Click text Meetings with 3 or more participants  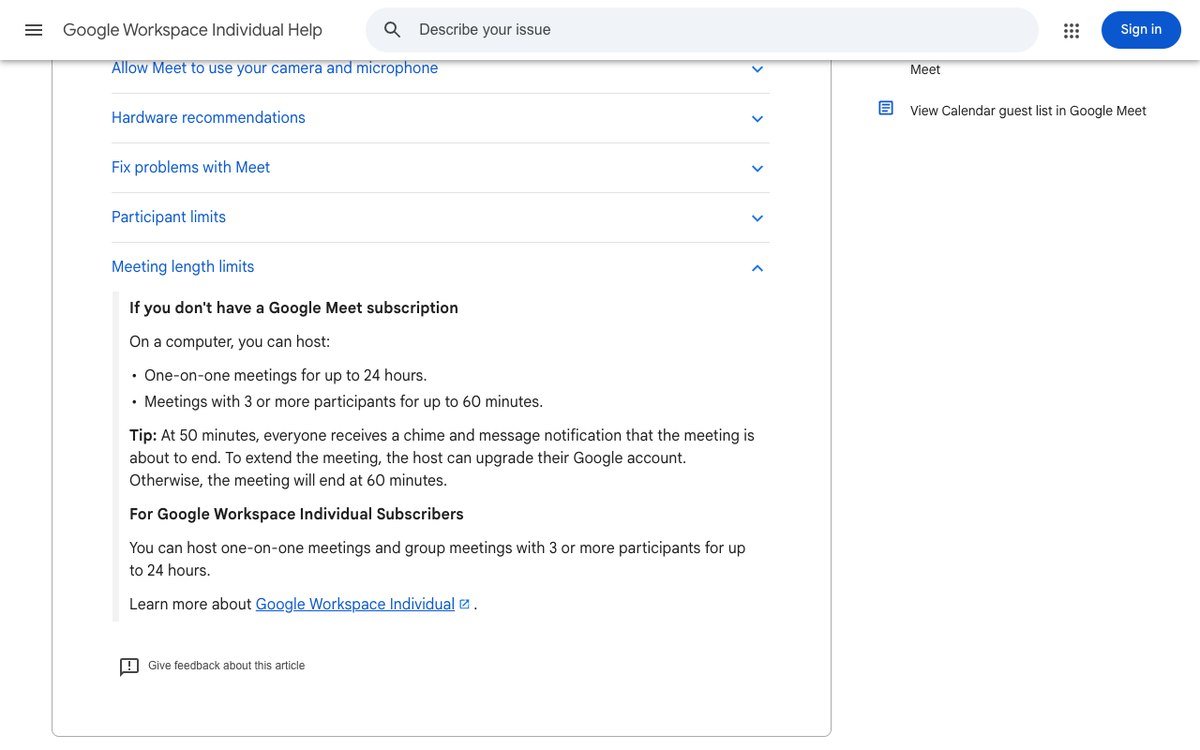(343, 402)
